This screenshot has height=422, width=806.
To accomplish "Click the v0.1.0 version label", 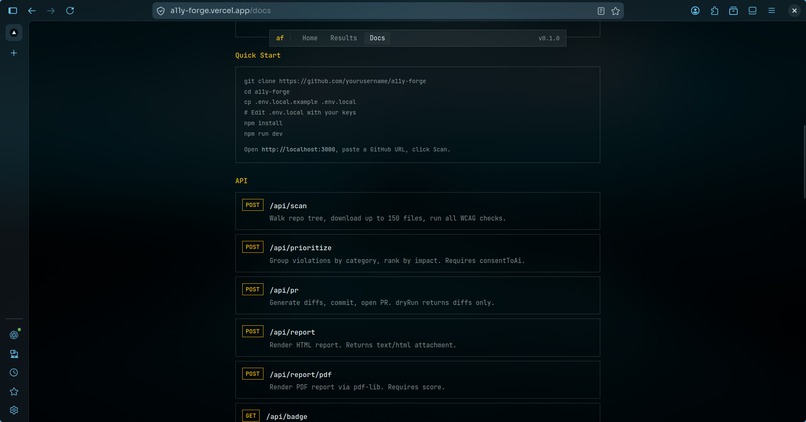I will pos(548,38).
